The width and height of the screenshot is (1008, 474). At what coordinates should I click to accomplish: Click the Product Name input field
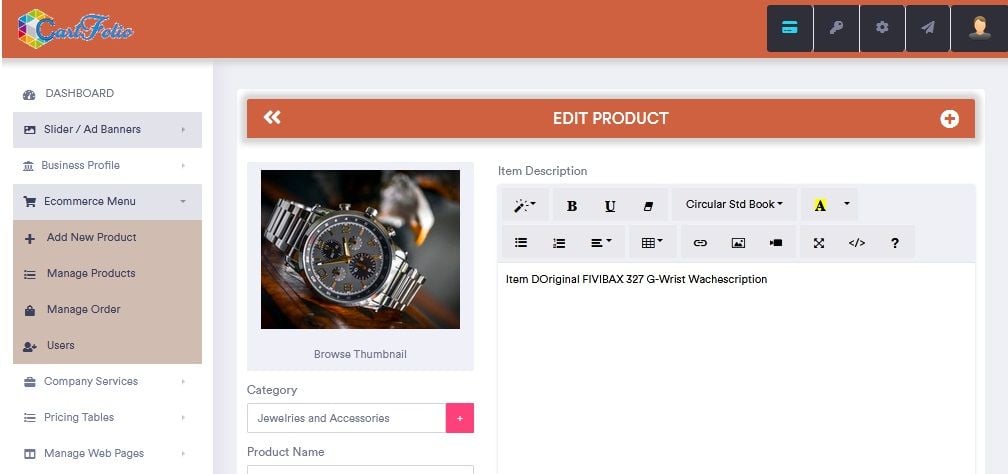pos(360,469)
